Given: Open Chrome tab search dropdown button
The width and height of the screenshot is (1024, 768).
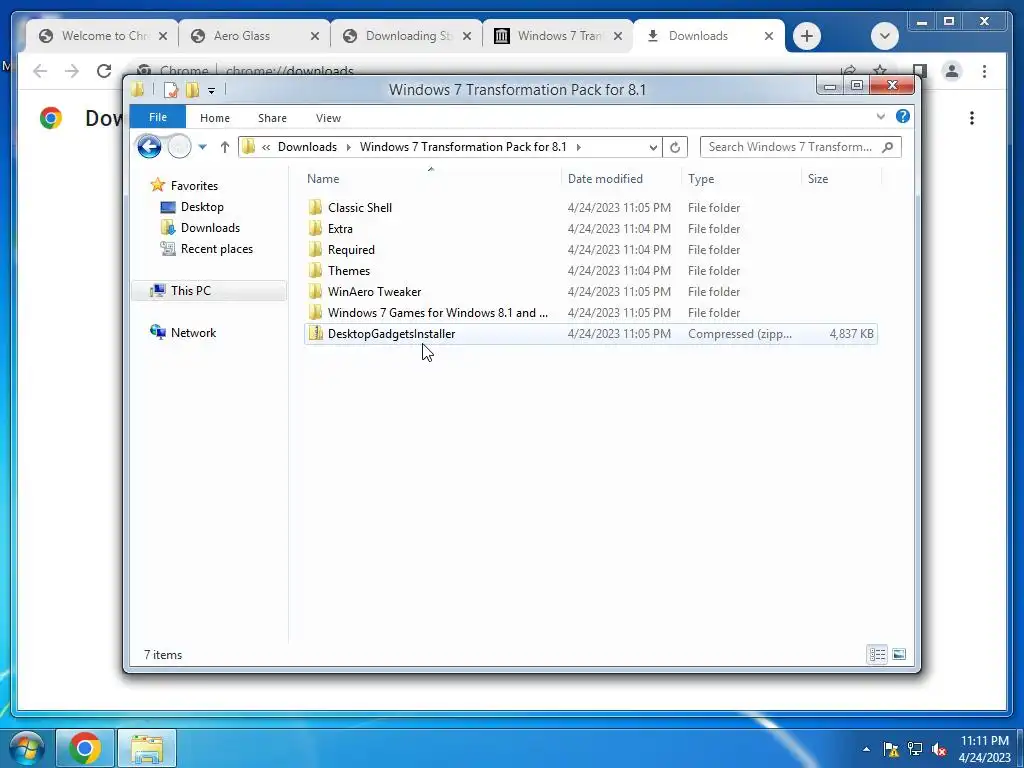Looking at the screenshot, I should click(x=885, y=36).
